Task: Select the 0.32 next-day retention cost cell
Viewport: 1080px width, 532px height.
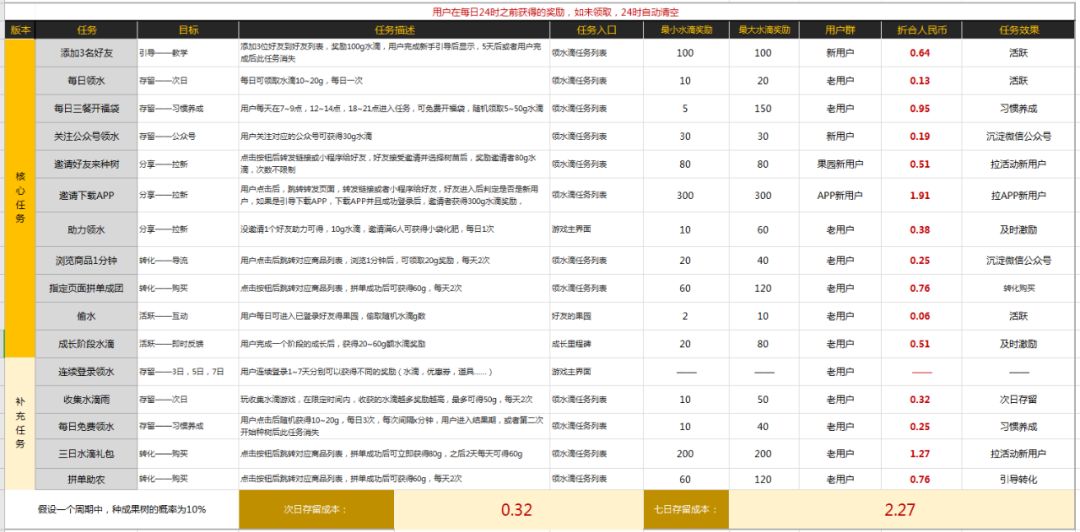Action: coord(518,510)
